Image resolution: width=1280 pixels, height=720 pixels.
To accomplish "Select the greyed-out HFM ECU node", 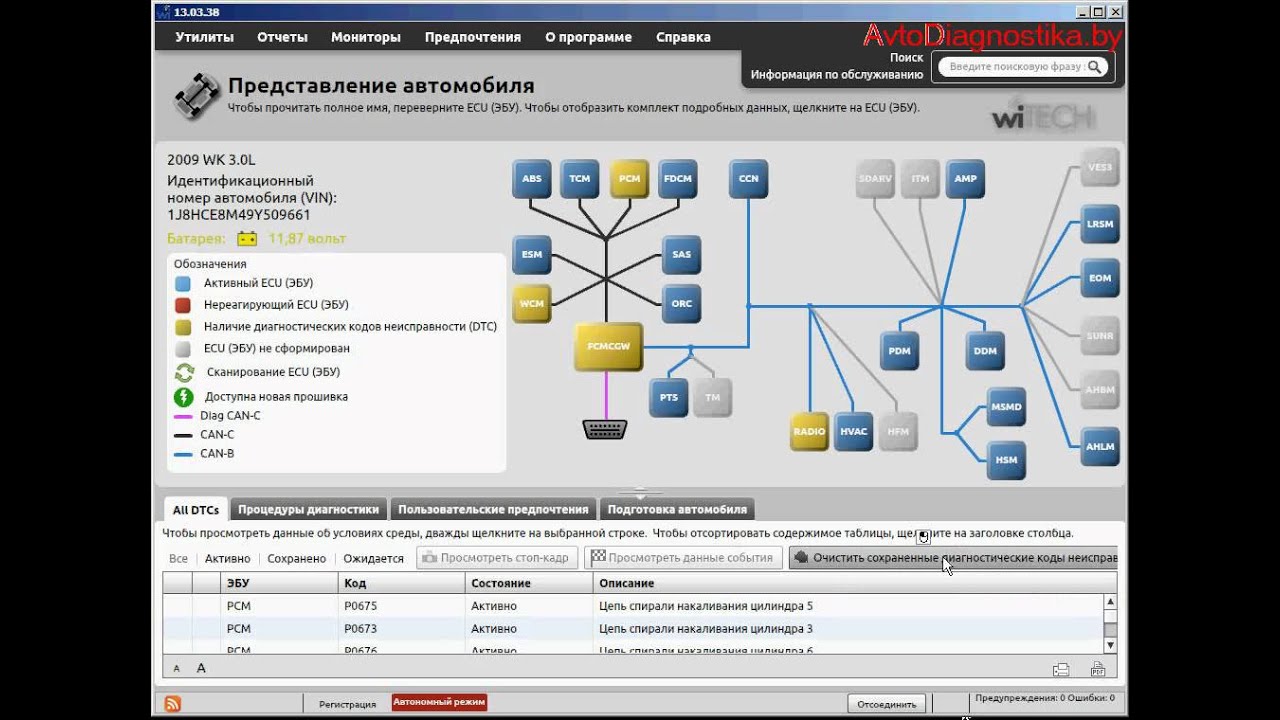I will click(x=898, y=432).
